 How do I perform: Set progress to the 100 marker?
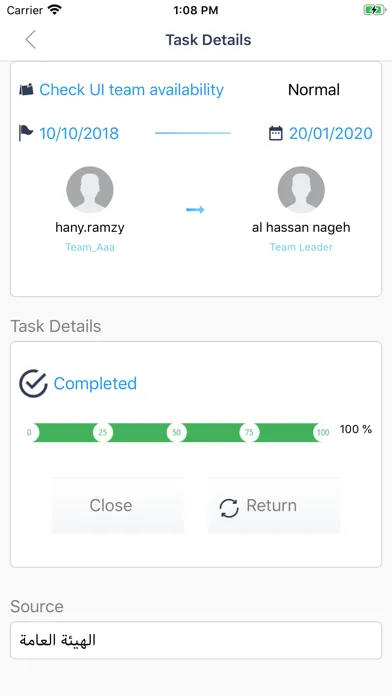[x=323, y=432]
